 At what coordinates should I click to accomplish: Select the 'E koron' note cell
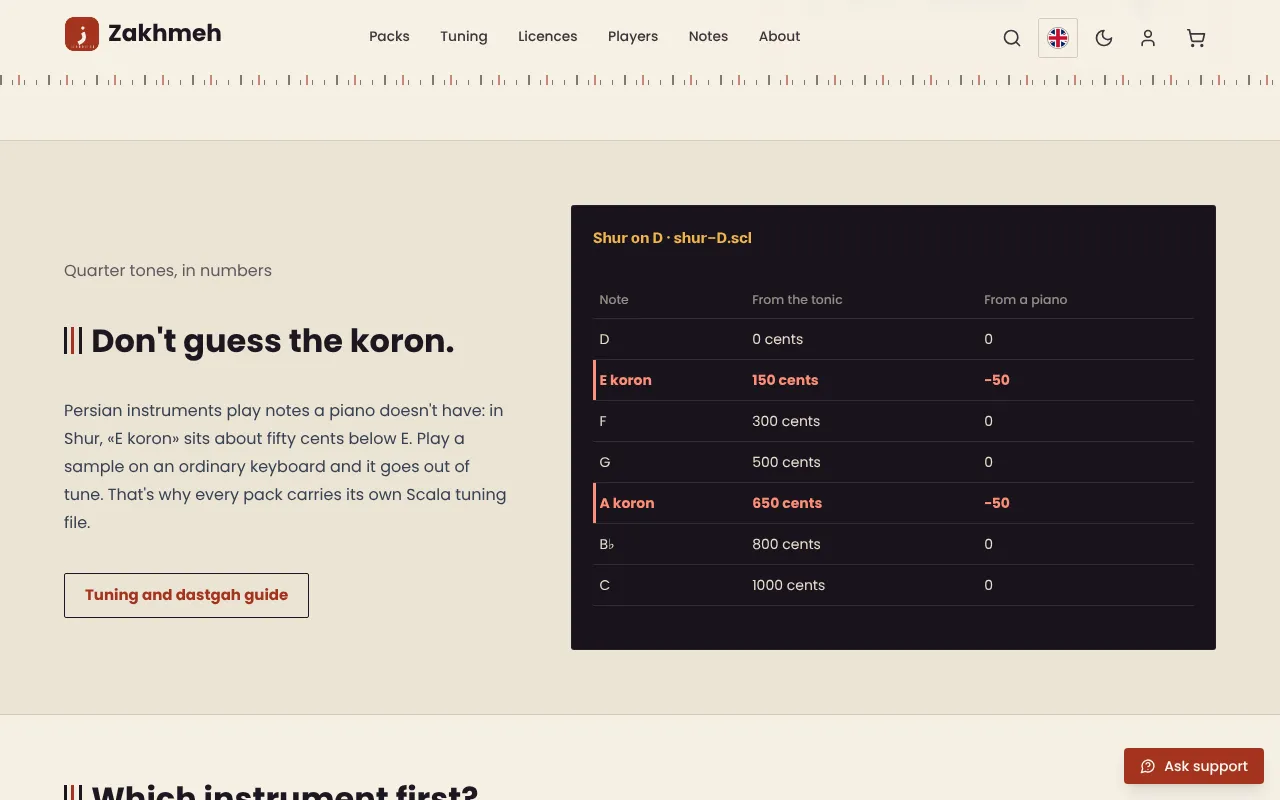click(625, 380)
